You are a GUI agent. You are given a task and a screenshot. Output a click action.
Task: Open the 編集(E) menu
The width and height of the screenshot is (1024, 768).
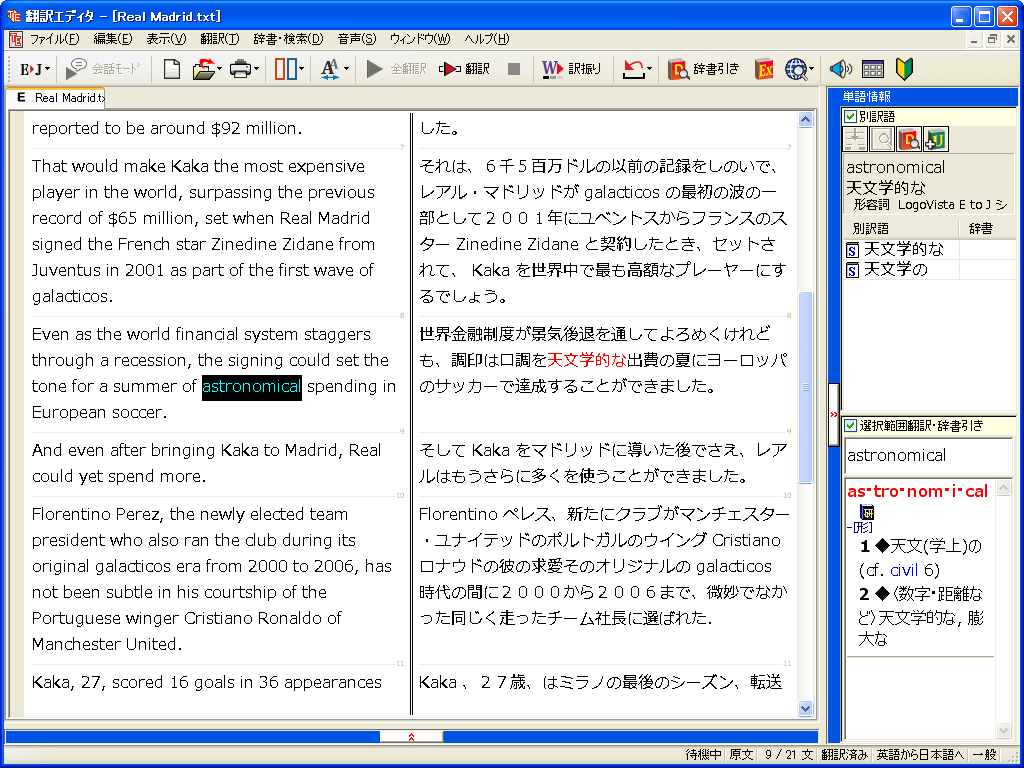click(113, 39)
